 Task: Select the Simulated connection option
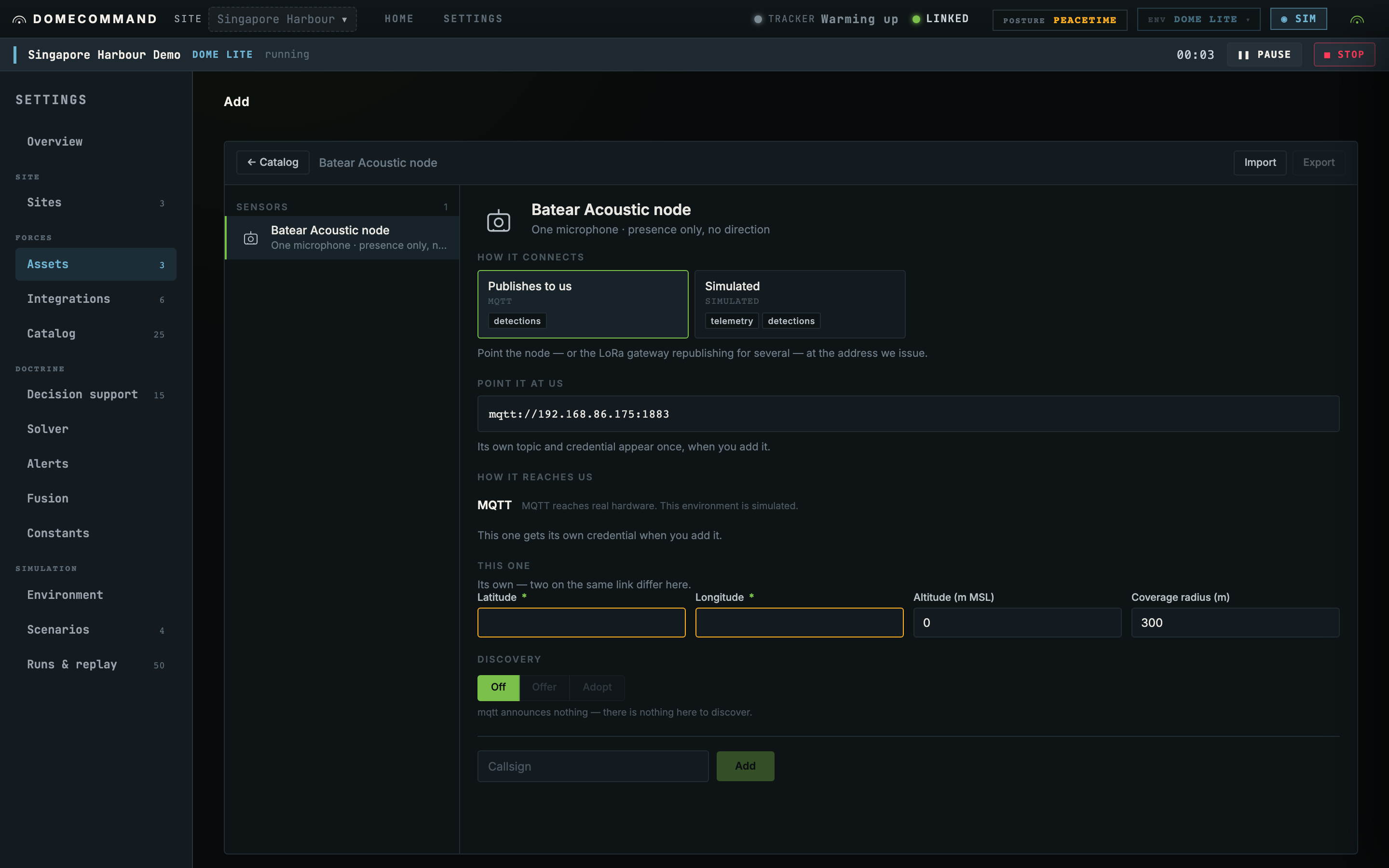coord(800,304)
